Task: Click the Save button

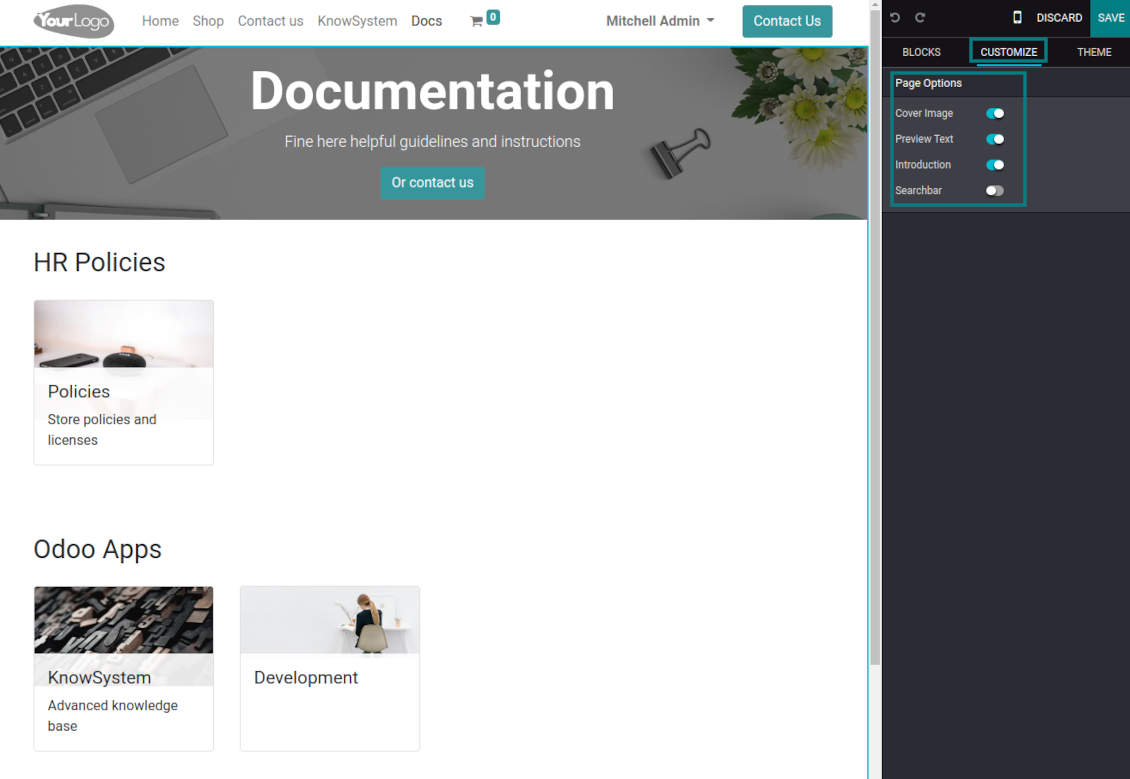Action: (1110, 18)
